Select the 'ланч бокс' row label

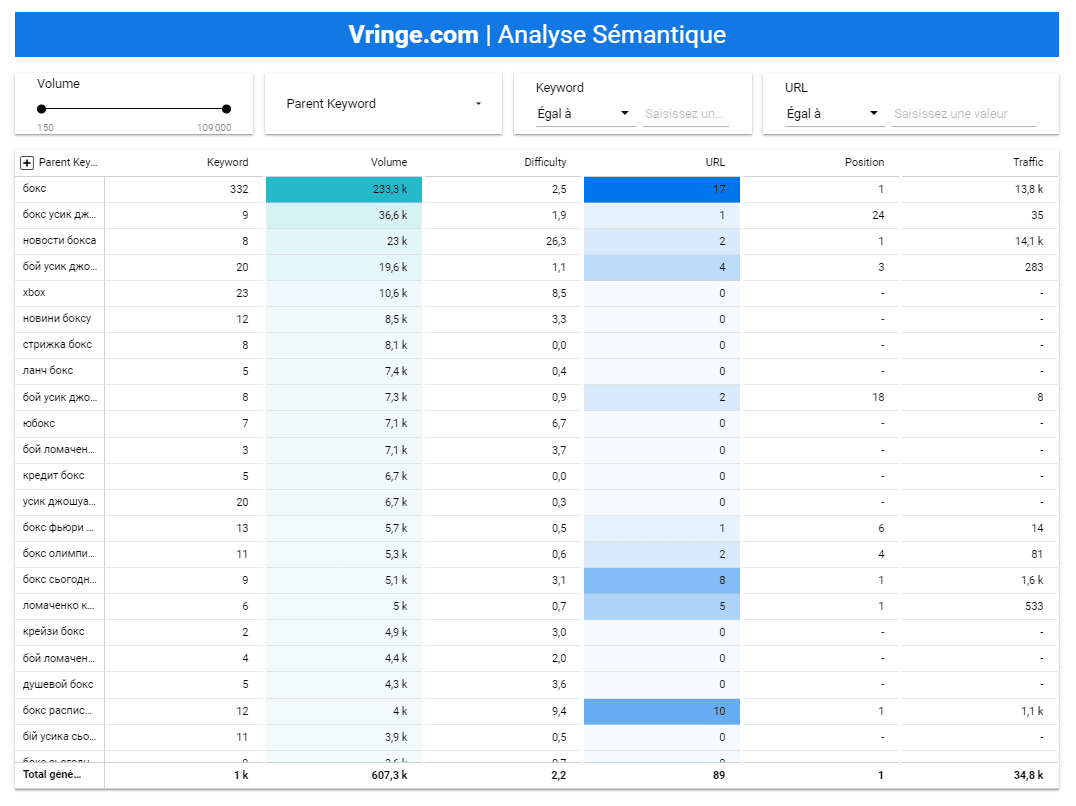click(47, 371)
